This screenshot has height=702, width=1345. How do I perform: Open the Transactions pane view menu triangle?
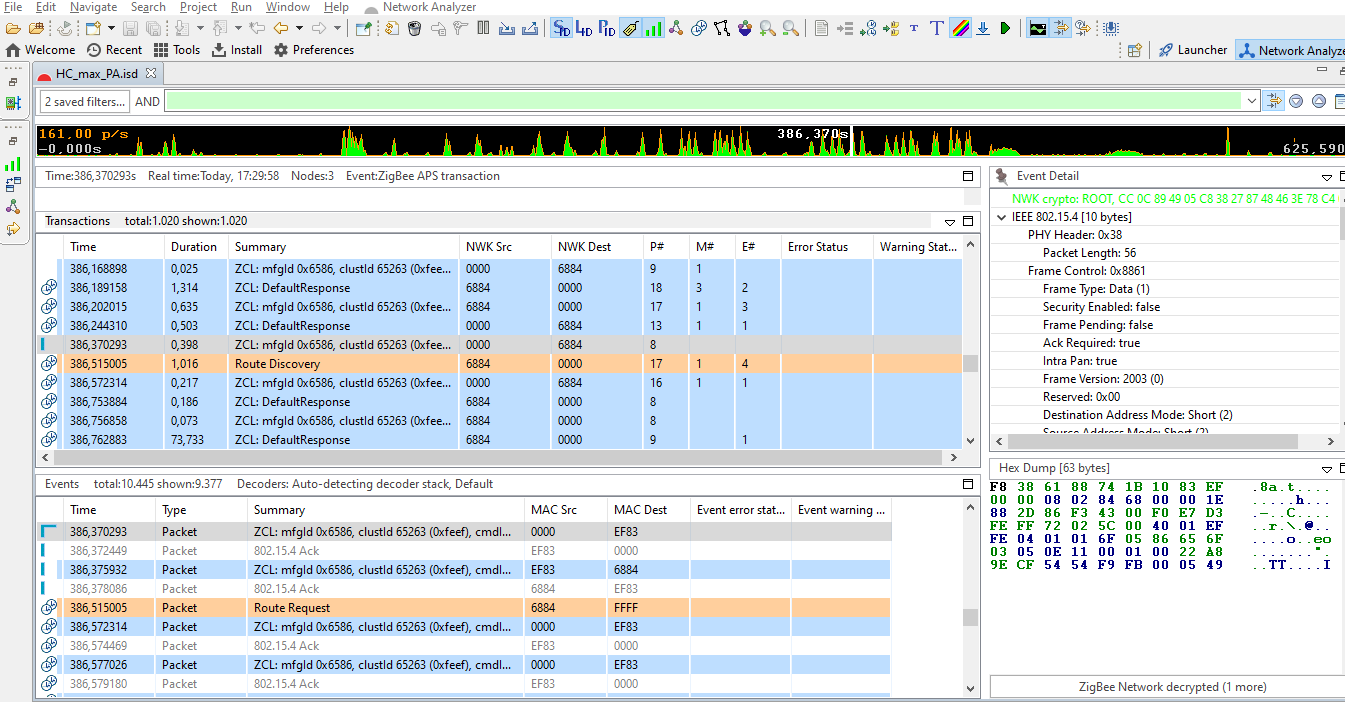[x=950, y=222]
